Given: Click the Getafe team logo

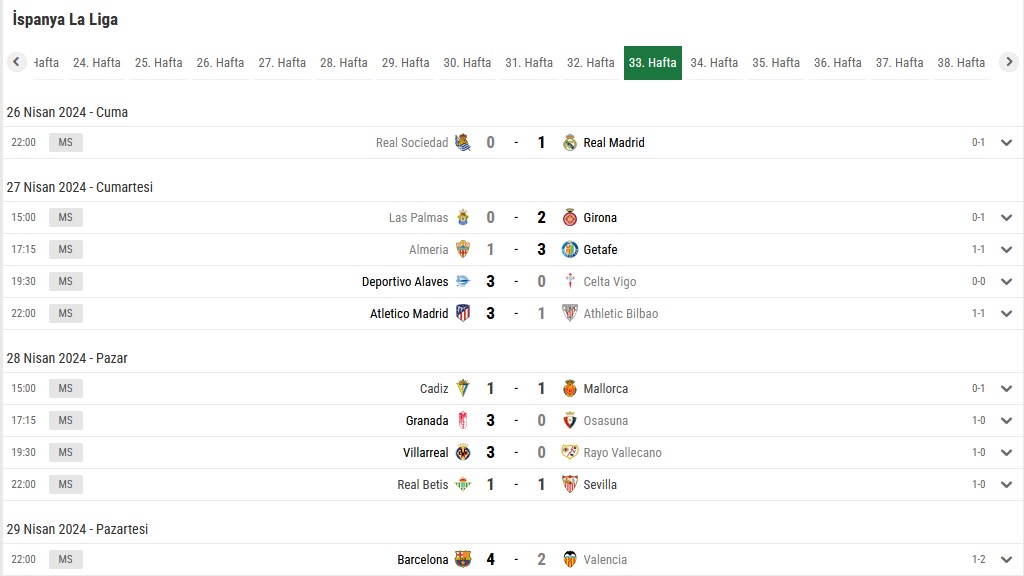Looking at the screenshot, I should point(569,249).
